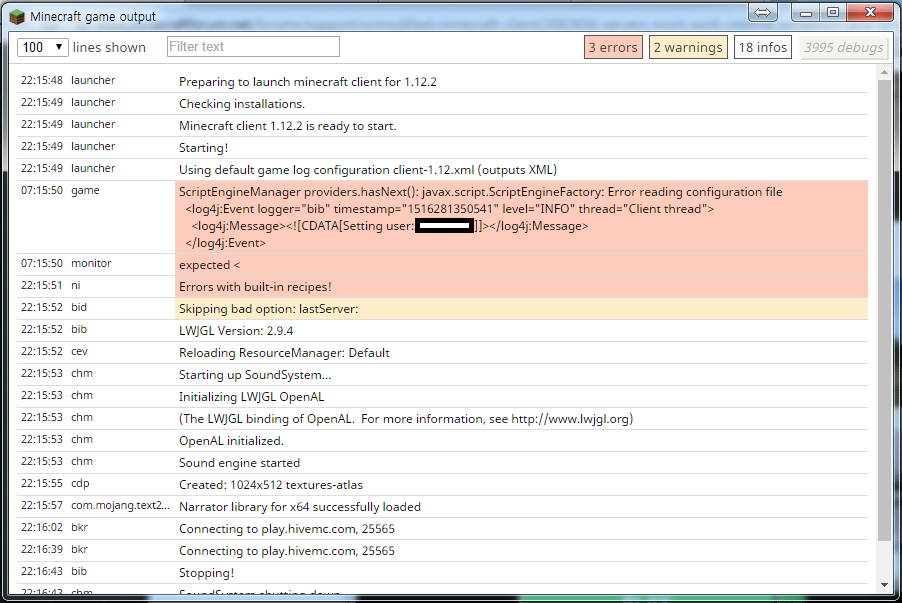902x603 pixels.
Task: Click the double-arrow icon in title bar
Action: 762,12
